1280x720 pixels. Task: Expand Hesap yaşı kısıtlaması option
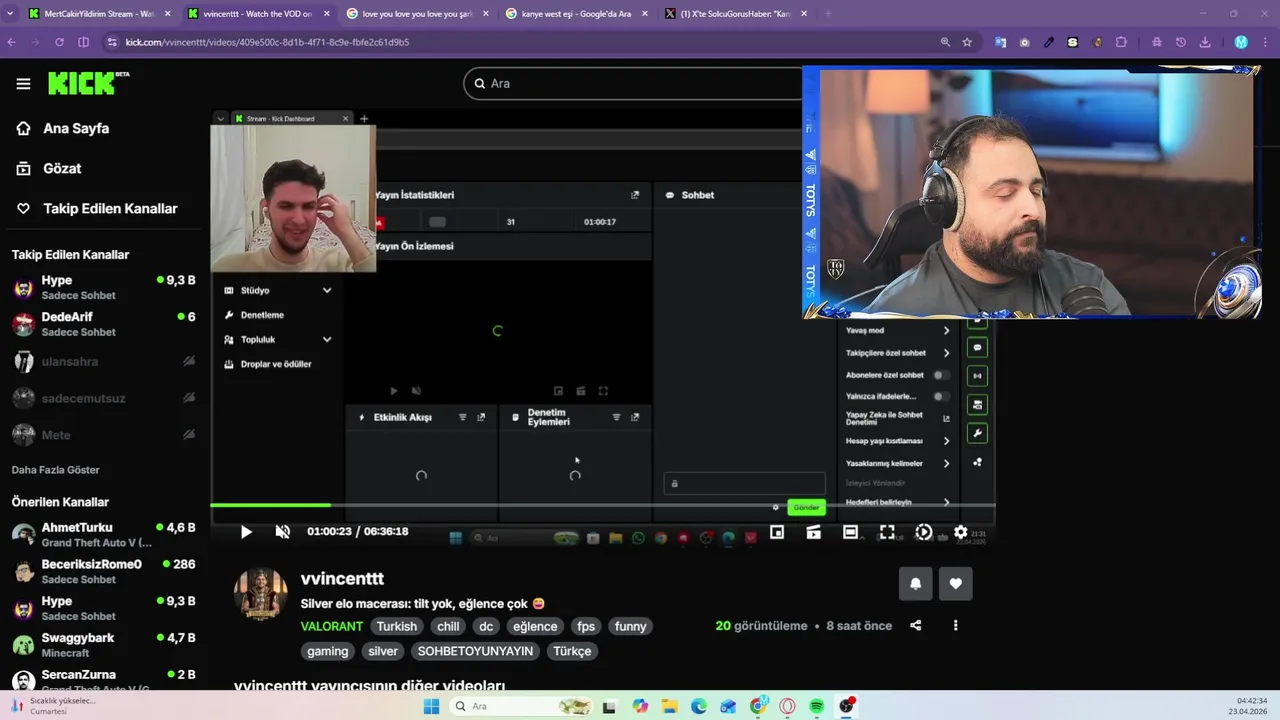coord(898,441)
